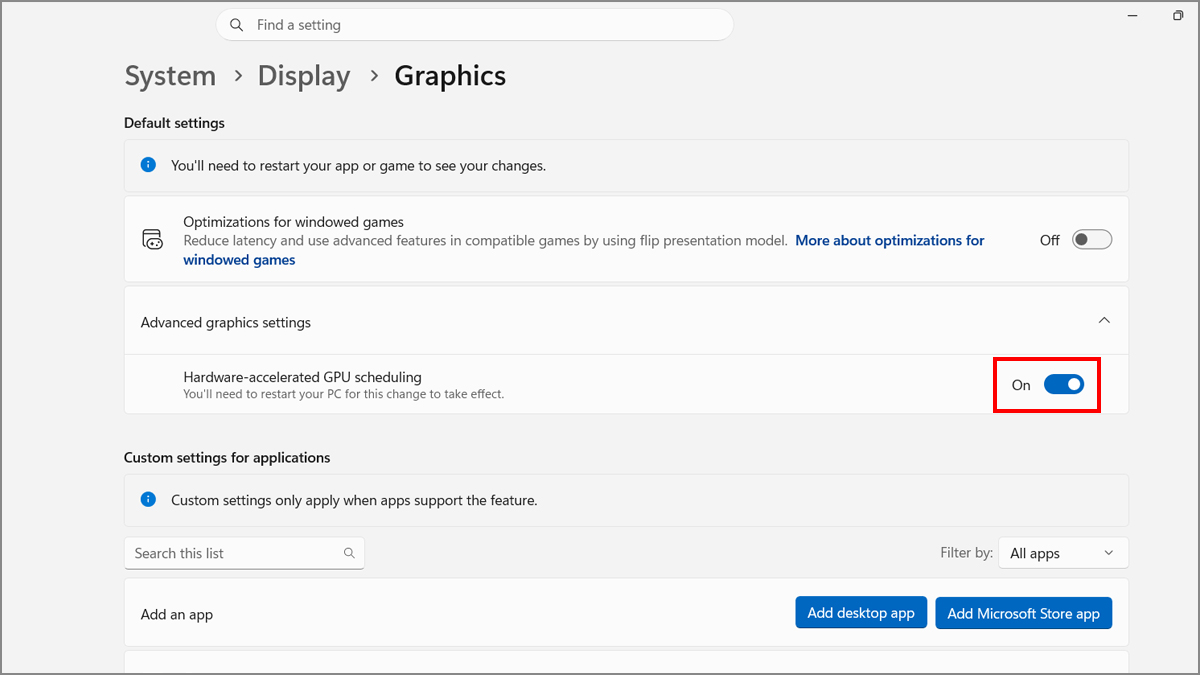Click the magnifier icon in Search this list
This screenshot has width=1200, height=675.
click(349, 553)
